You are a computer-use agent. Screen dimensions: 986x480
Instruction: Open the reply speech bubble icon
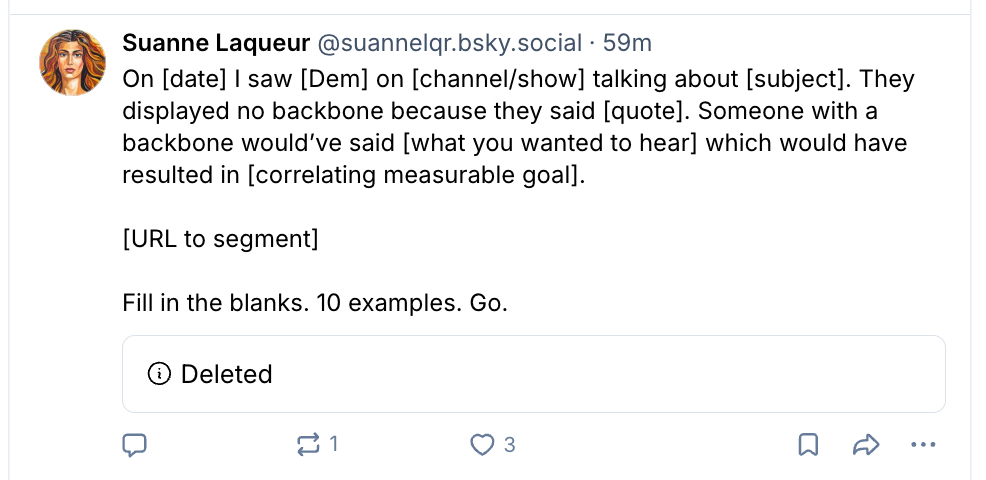tap(135, 444)
